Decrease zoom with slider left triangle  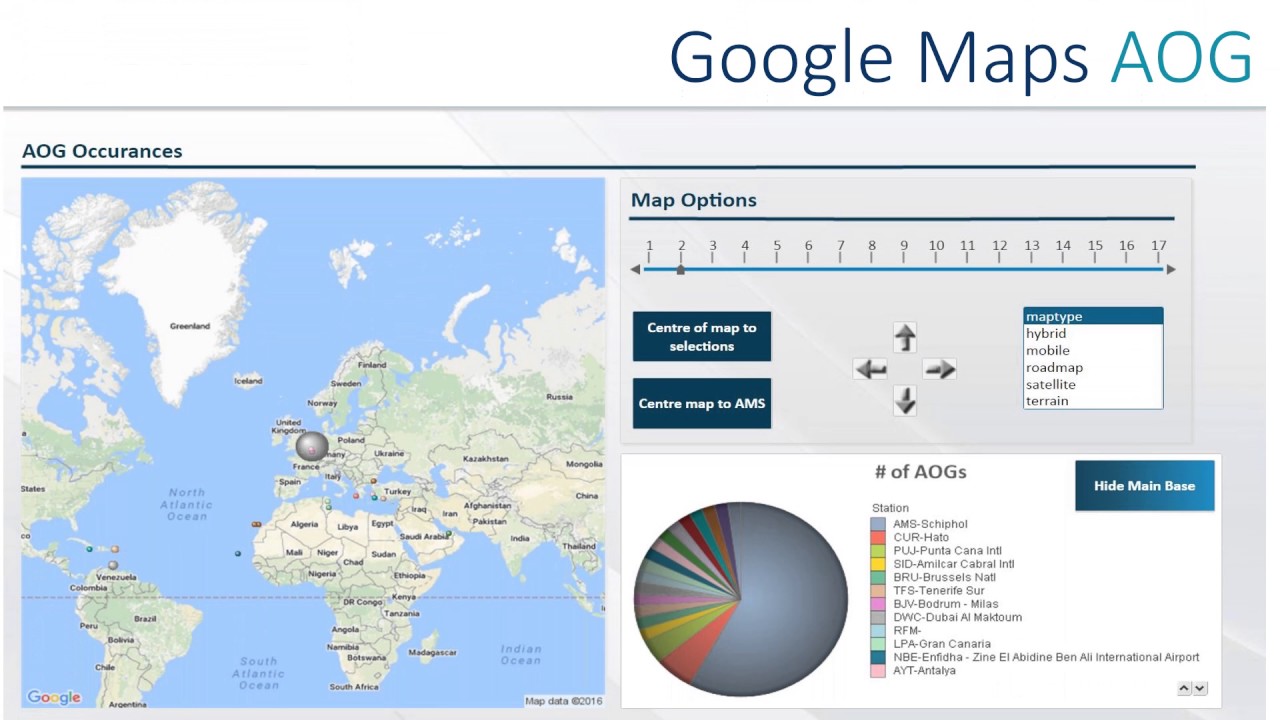click(x=635, y=269)
